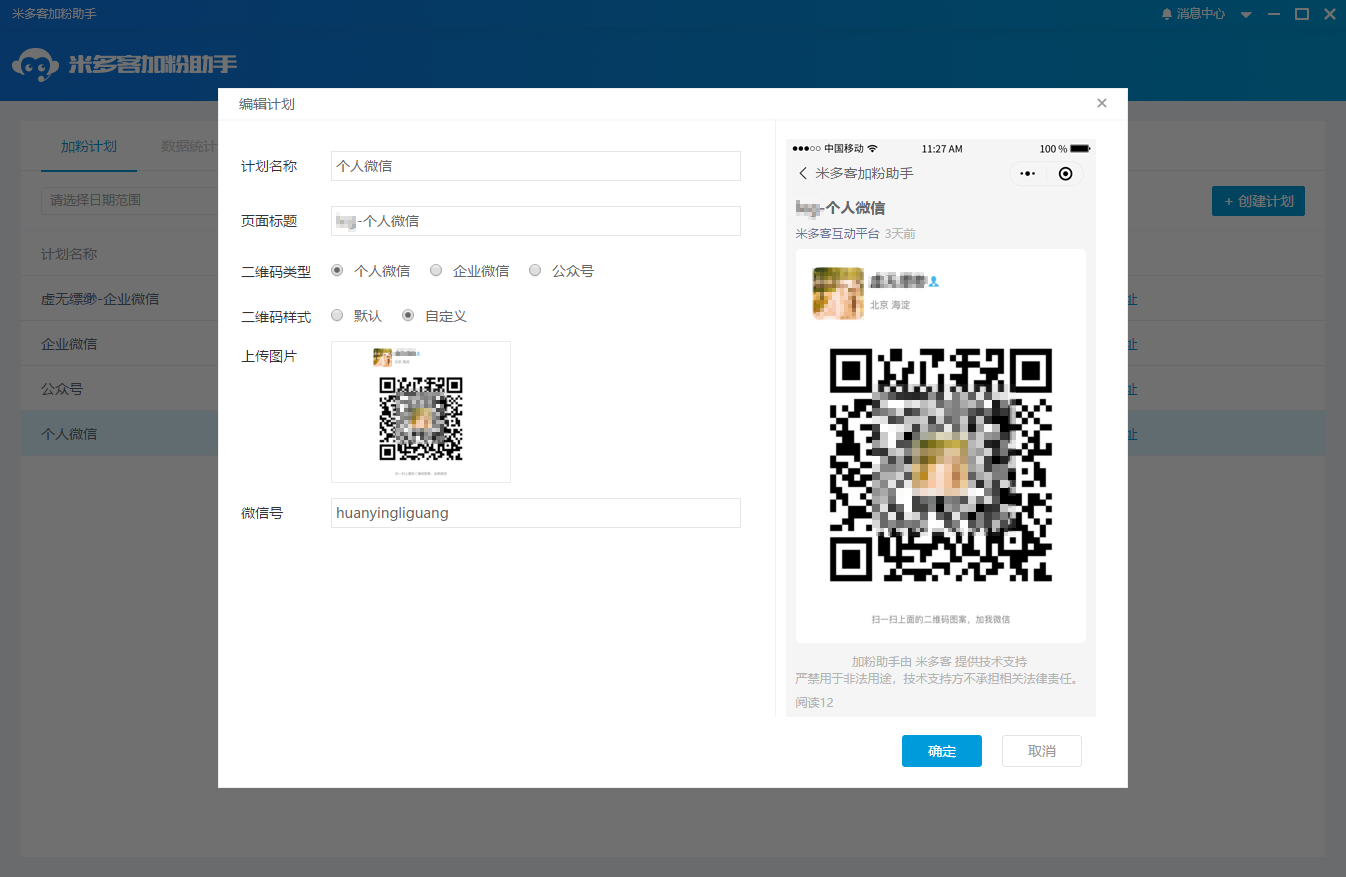The image size is (1346, 877).
Task: Close the 编辑计划 dialog
Action: tap(1102, 103)
